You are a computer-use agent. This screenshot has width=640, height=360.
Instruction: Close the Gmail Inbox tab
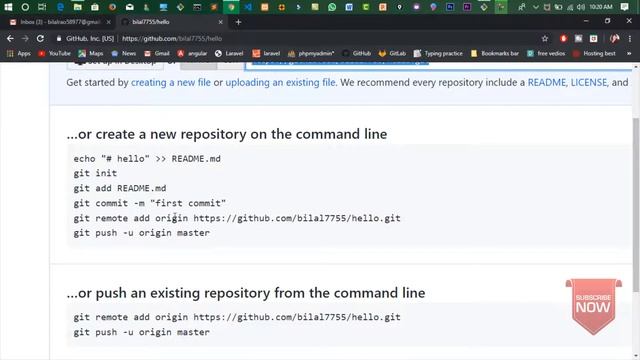point(108,22)
